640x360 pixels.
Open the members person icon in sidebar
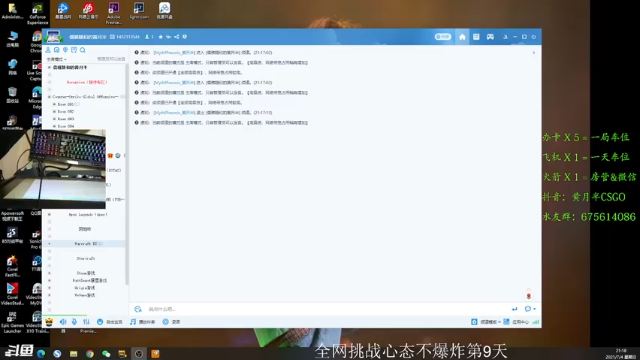coord(48,50)
